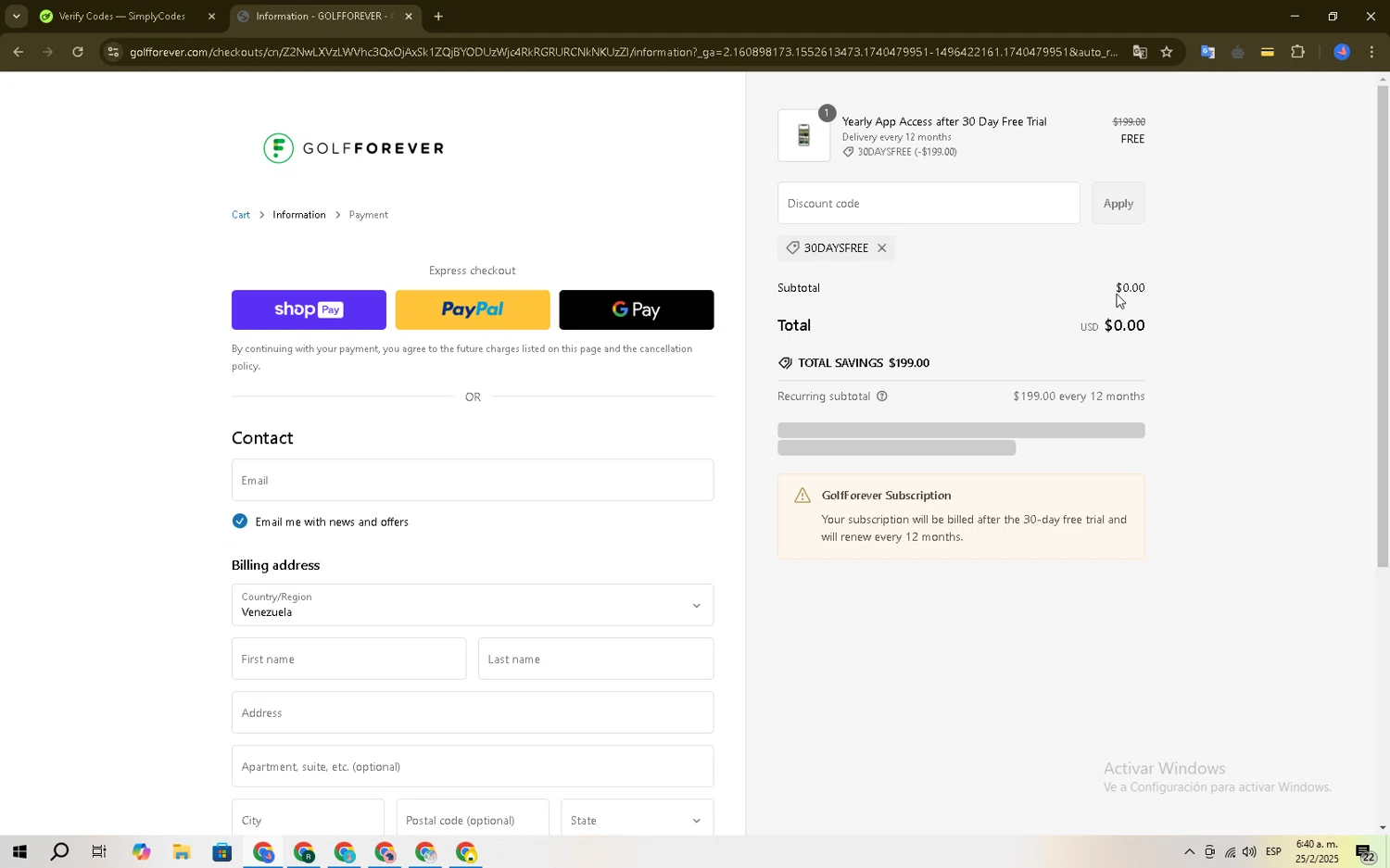Close the Verify Codes tab
Viewport: 1390px width, 868px height.
[x=211, y=17]
